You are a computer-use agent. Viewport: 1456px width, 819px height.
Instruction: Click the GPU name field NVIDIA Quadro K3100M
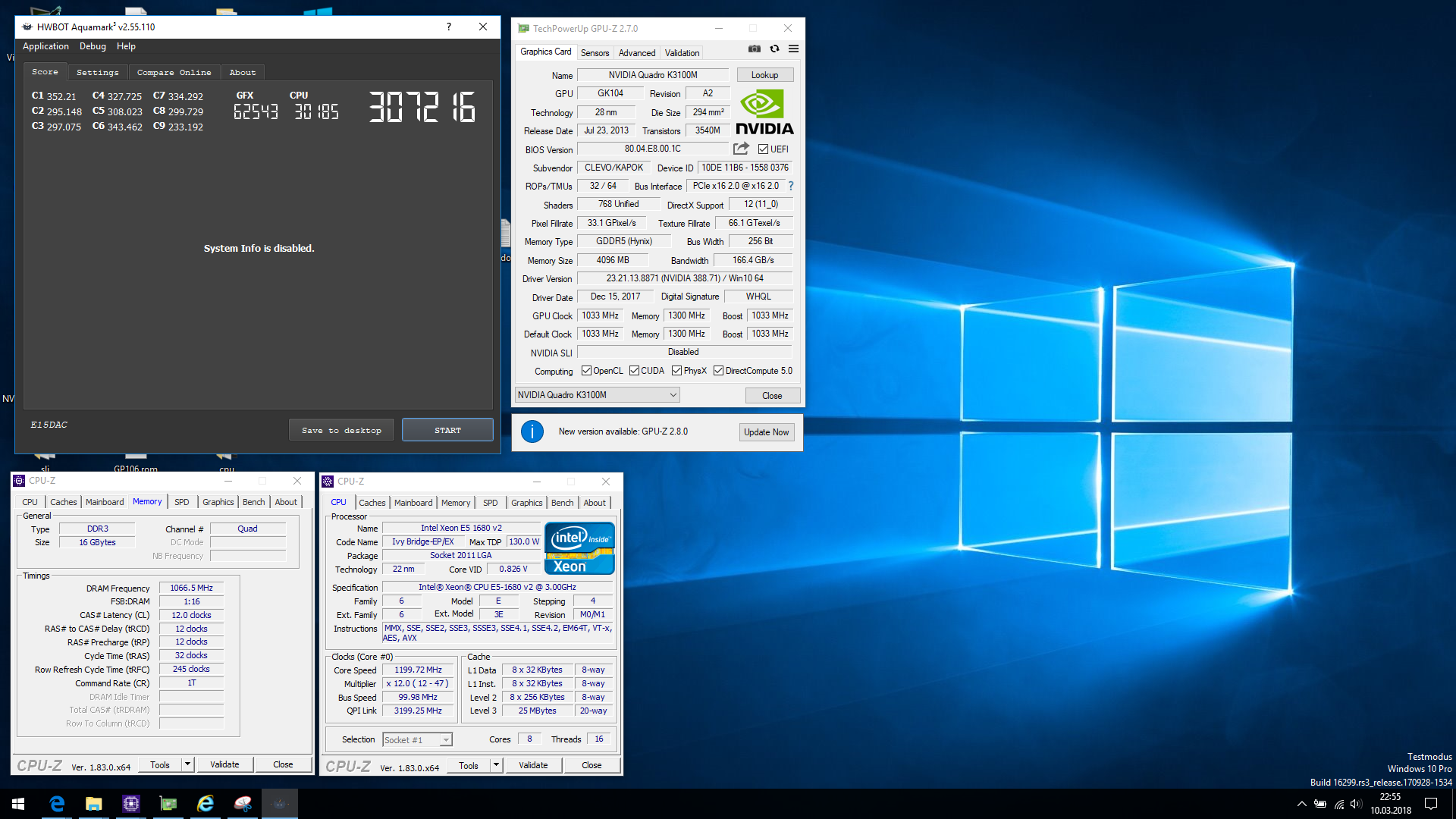(653, 75)
